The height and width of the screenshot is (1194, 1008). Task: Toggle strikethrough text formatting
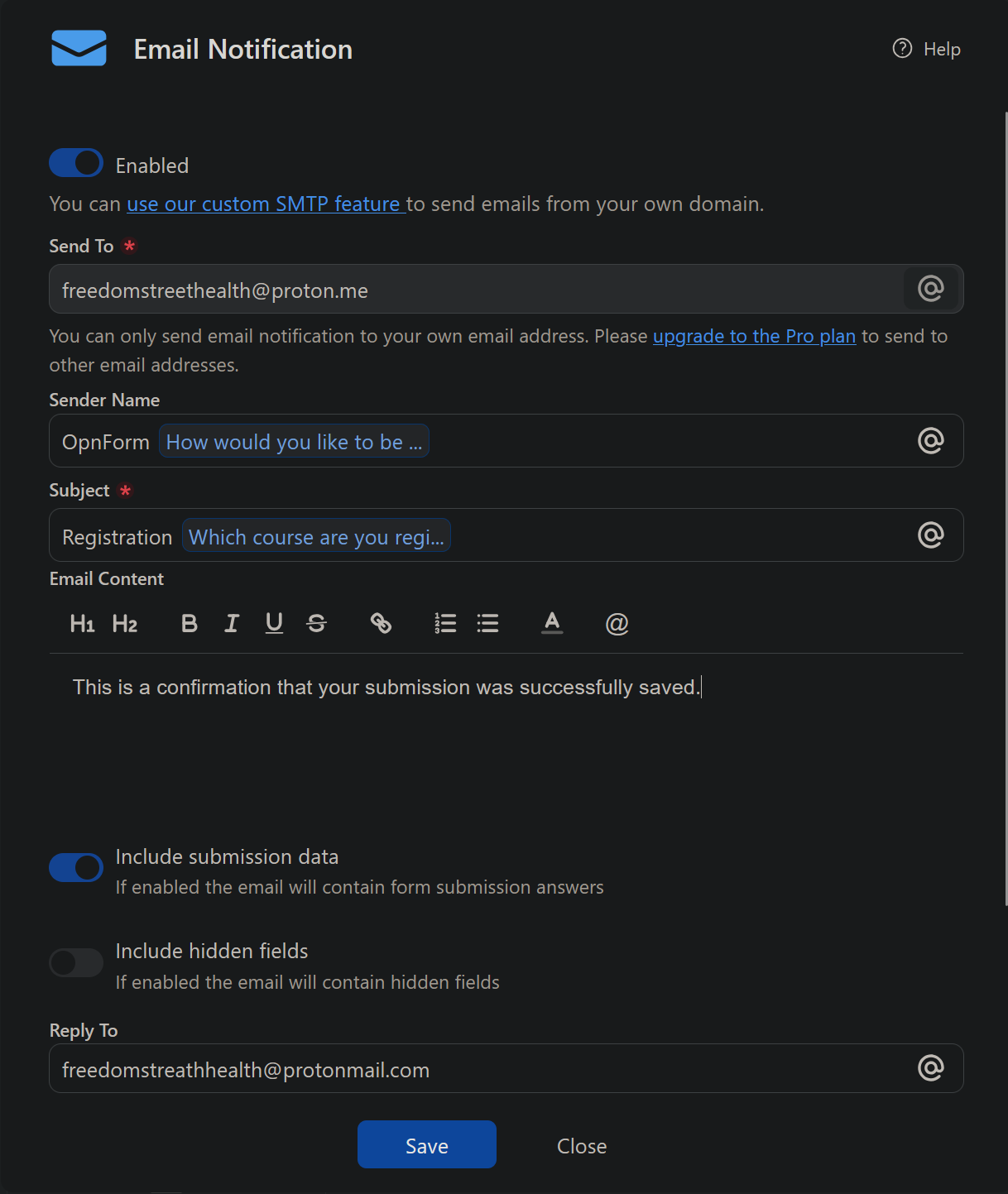point(316,623)
